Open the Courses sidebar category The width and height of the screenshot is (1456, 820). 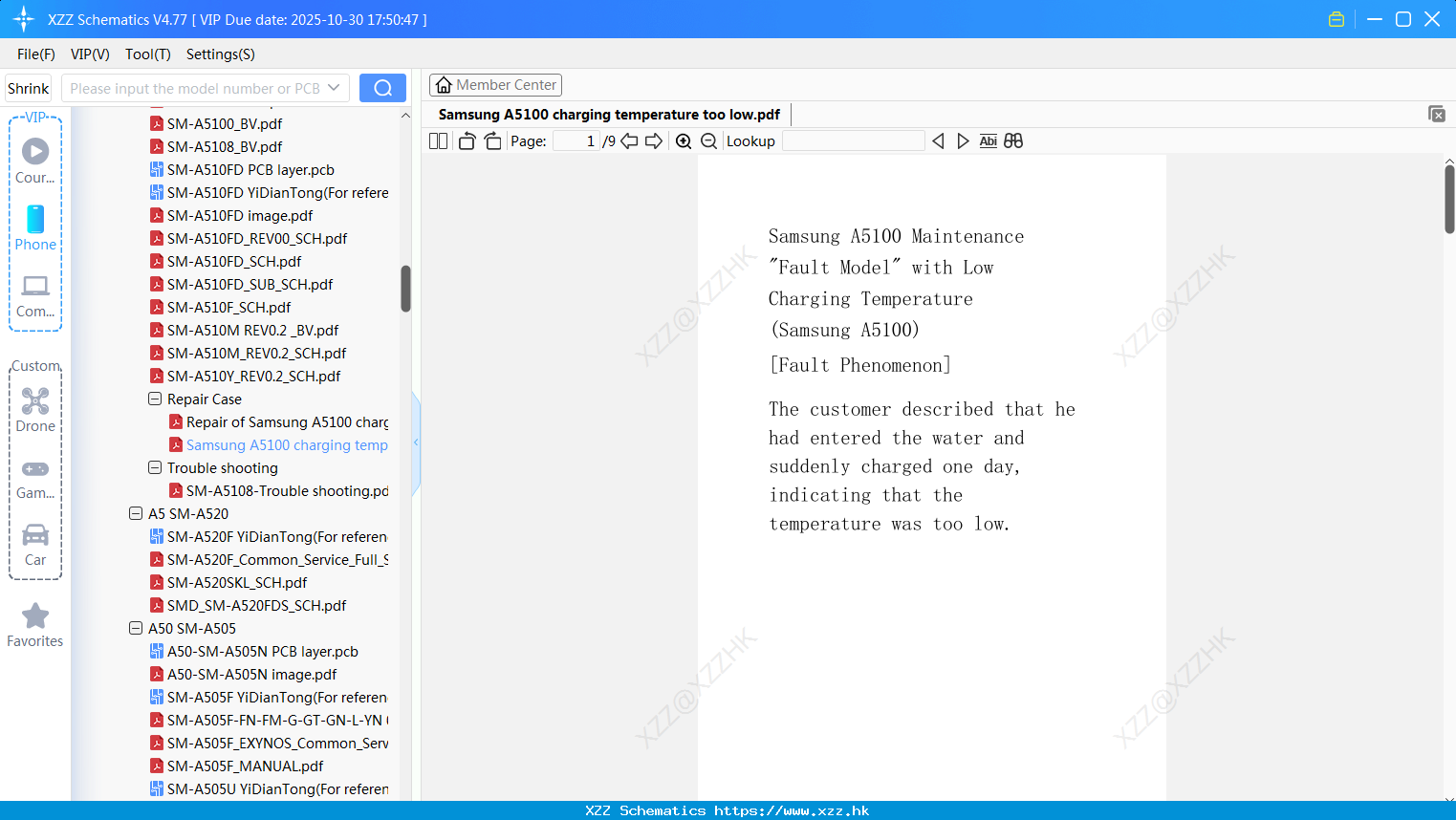click(35, 162)
